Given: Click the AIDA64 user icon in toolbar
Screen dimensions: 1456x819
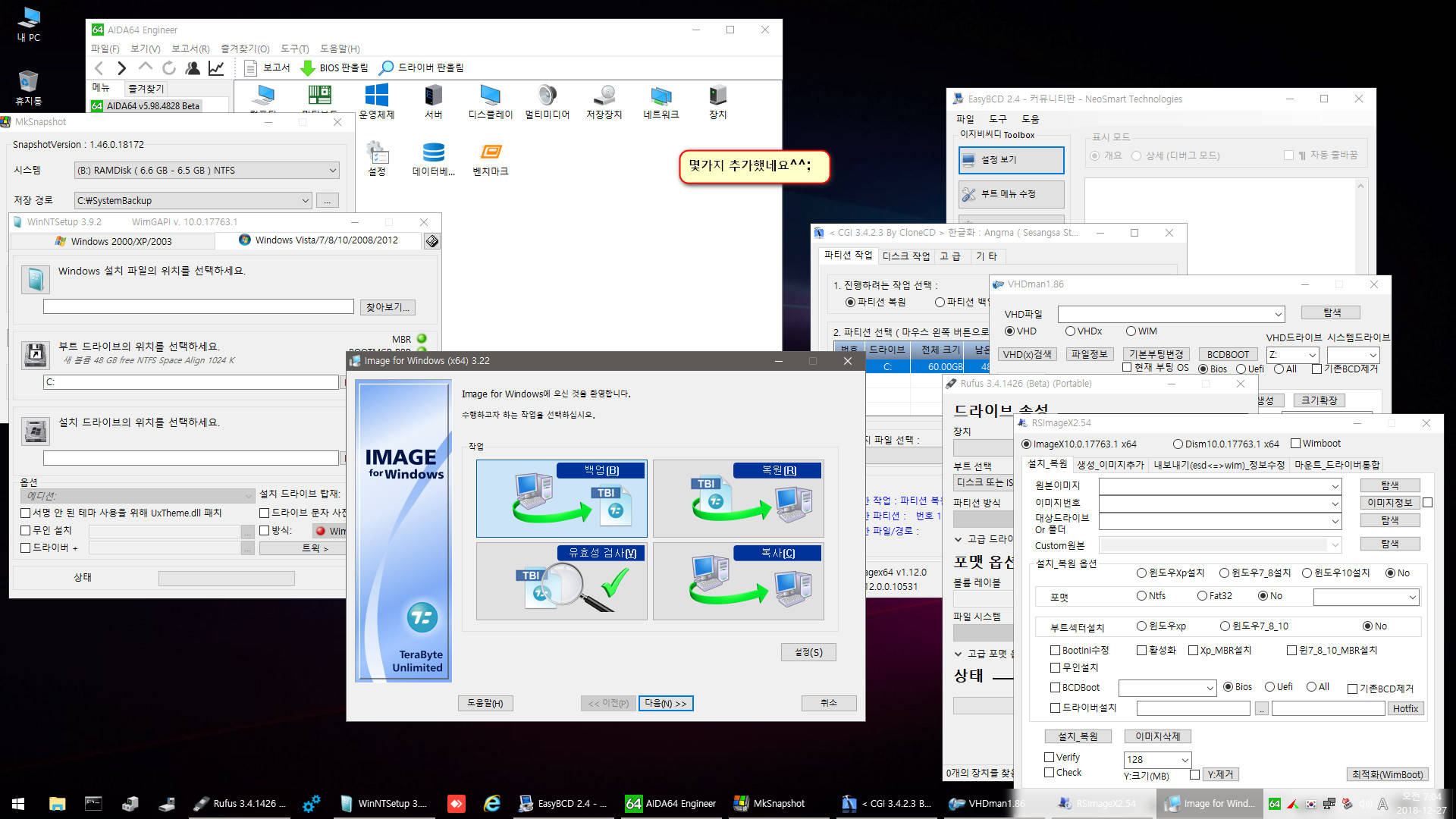Looking at the screenshot, I should tap(193, 68).
